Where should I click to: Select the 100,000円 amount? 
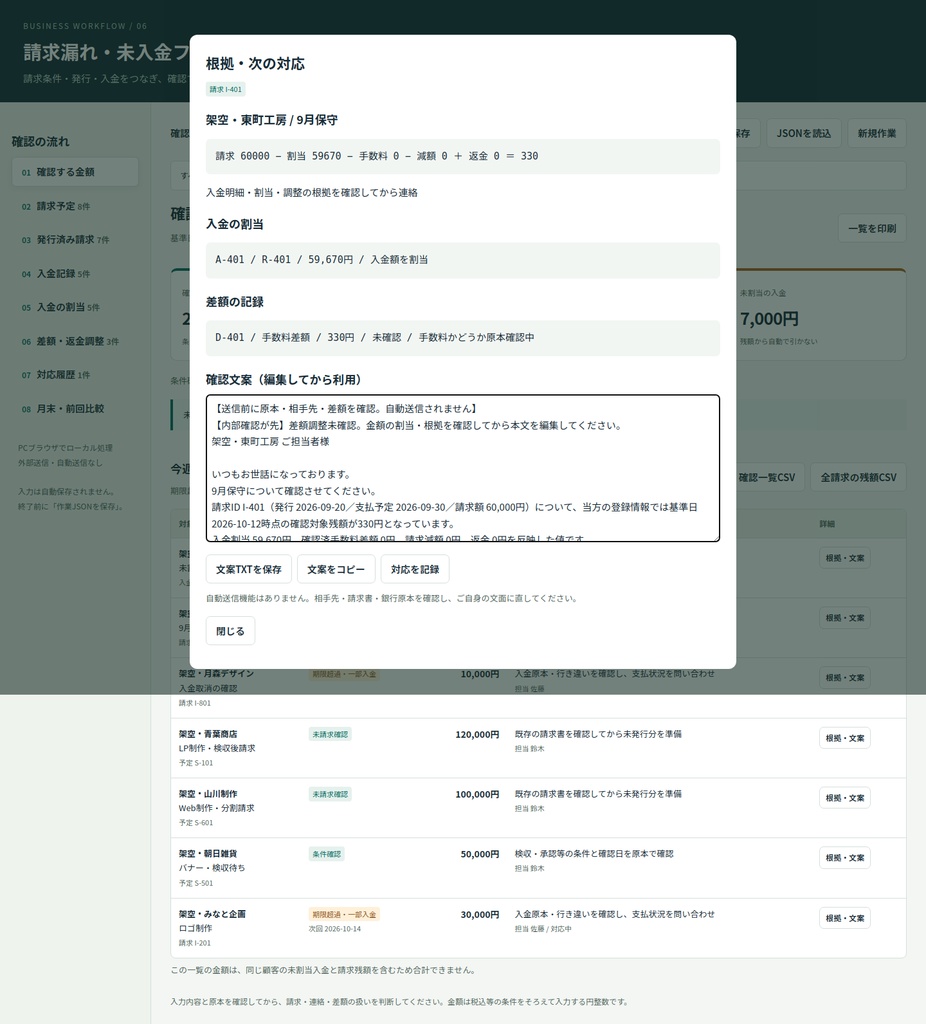tap(477, 795)
